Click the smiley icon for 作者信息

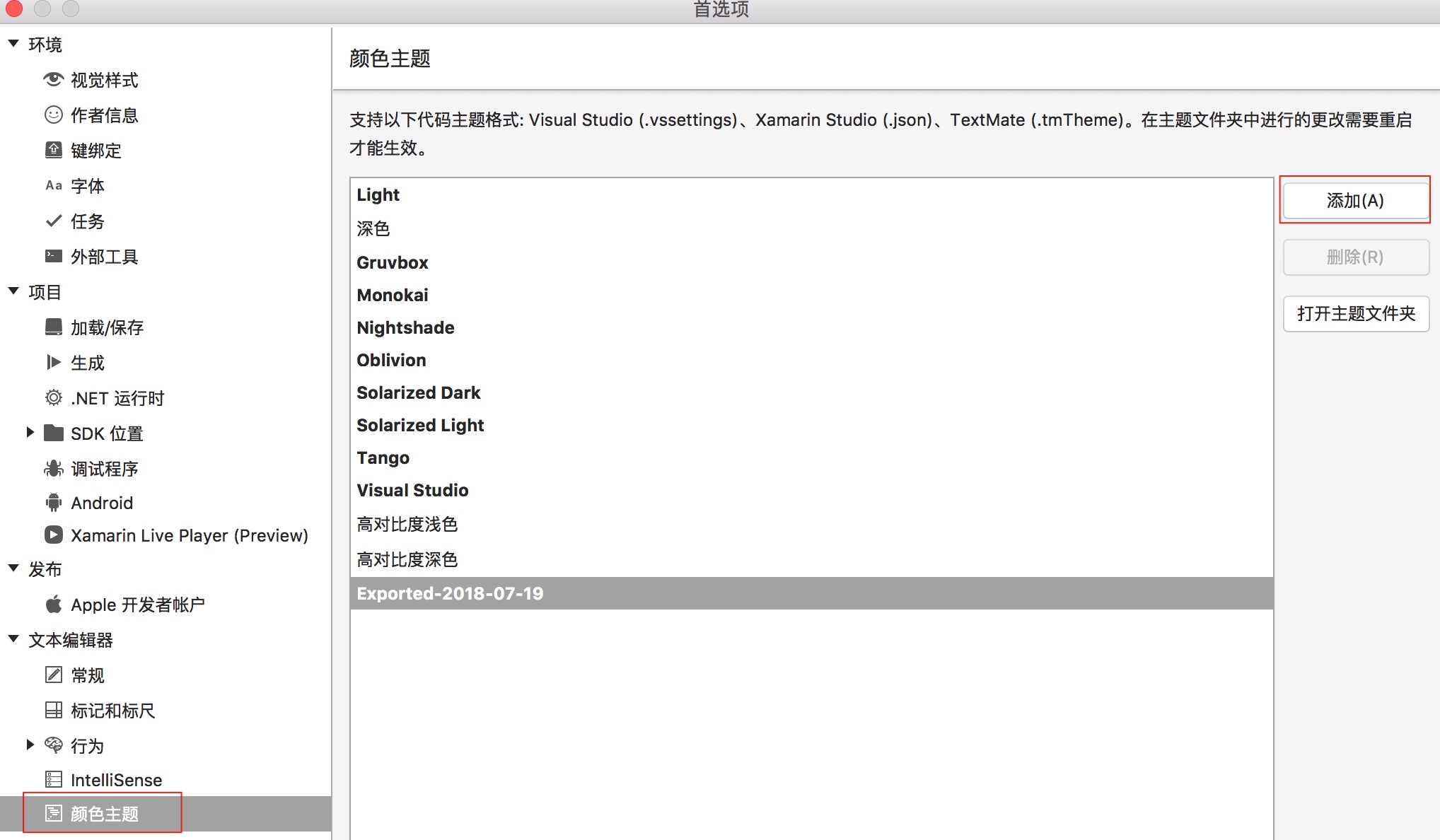point(54,115)
